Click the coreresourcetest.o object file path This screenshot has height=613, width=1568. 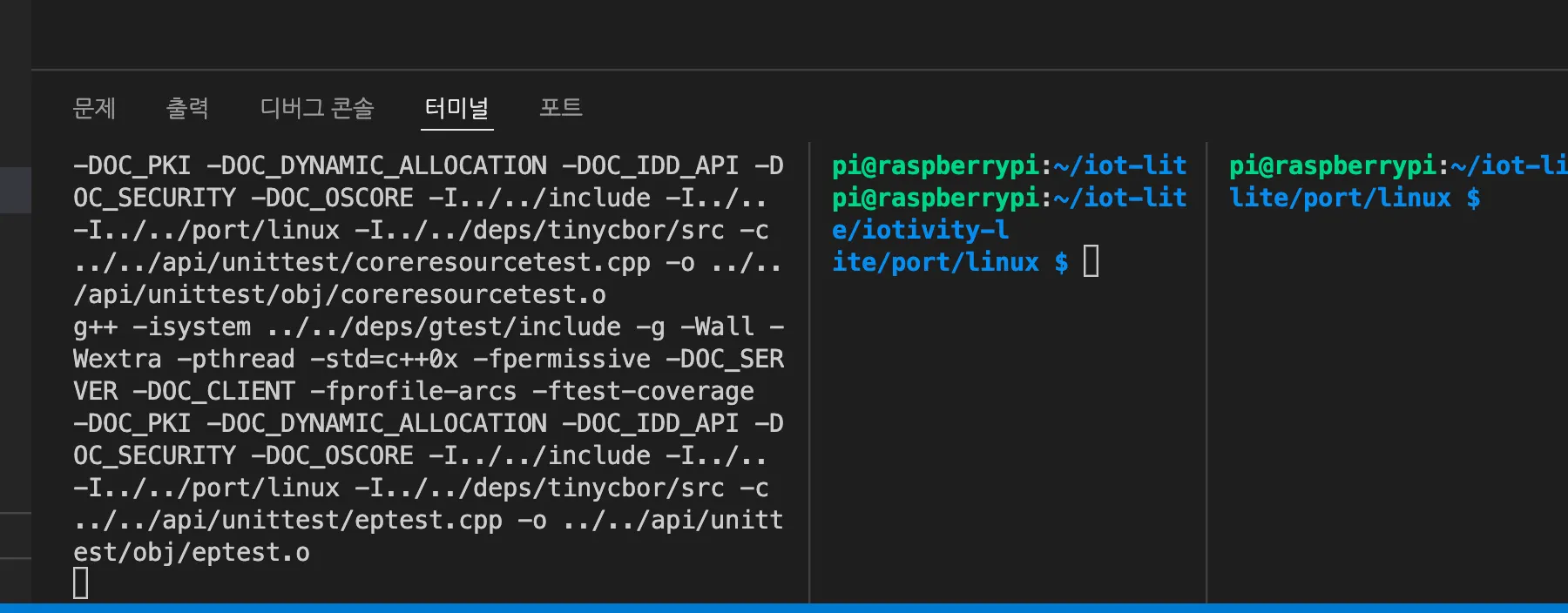(340, 295)
